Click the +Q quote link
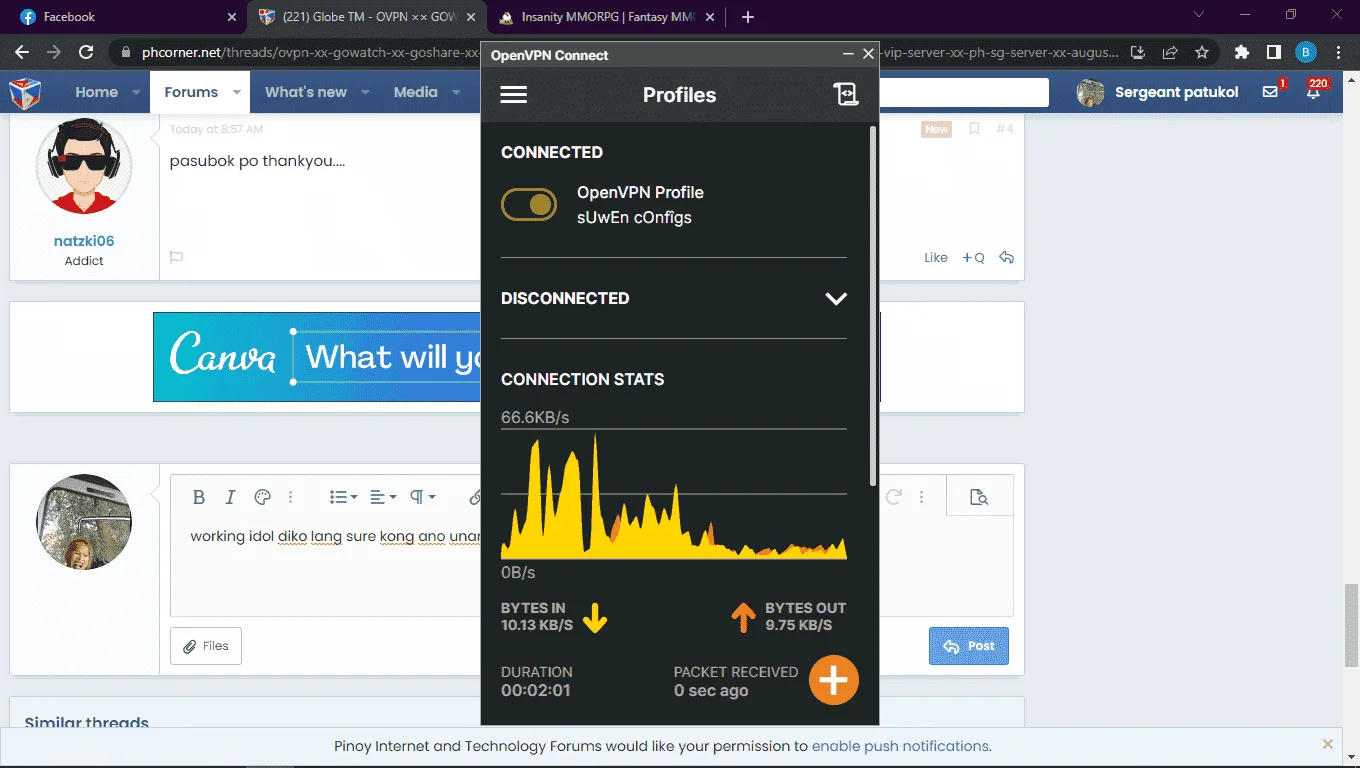 tap(973, 257)
